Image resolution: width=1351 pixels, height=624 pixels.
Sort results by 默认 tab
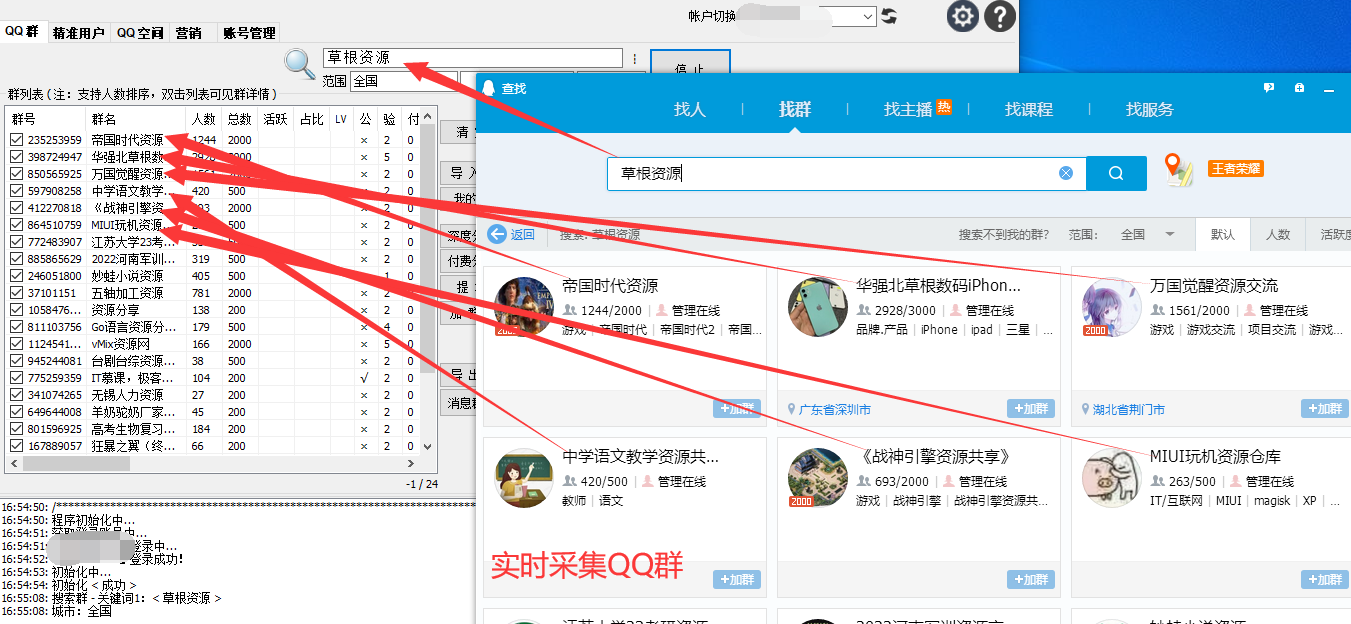click(x=1223, y=234)
